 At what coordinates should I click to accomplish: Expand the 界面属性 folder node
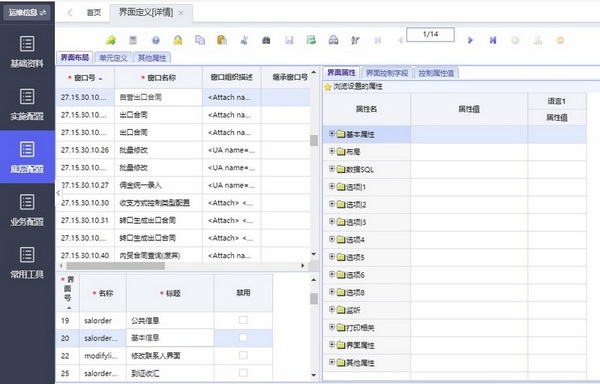(x=332, y=345)
